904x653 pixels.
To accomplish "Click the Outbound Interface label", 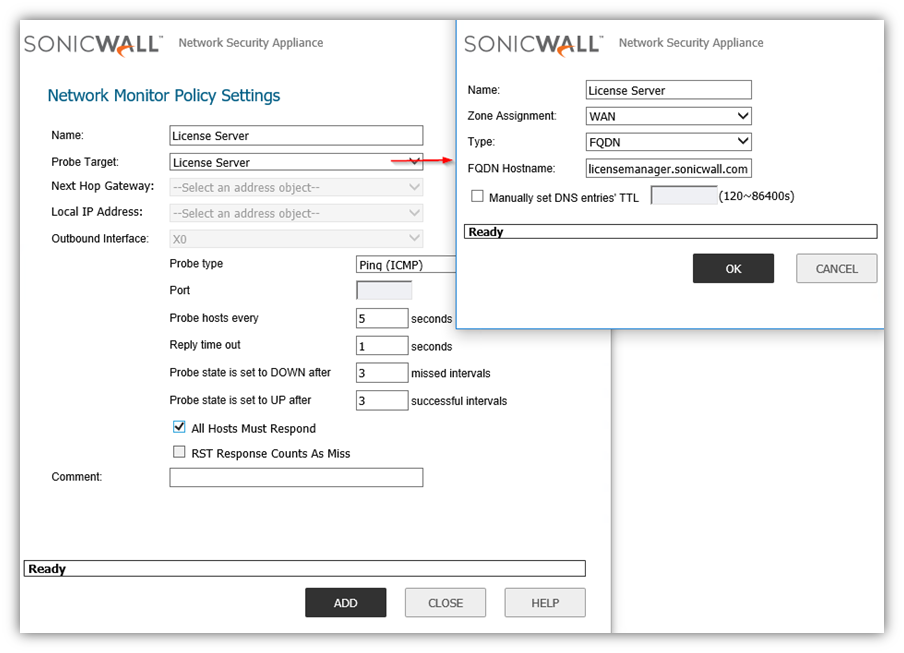I will point(100,239).
